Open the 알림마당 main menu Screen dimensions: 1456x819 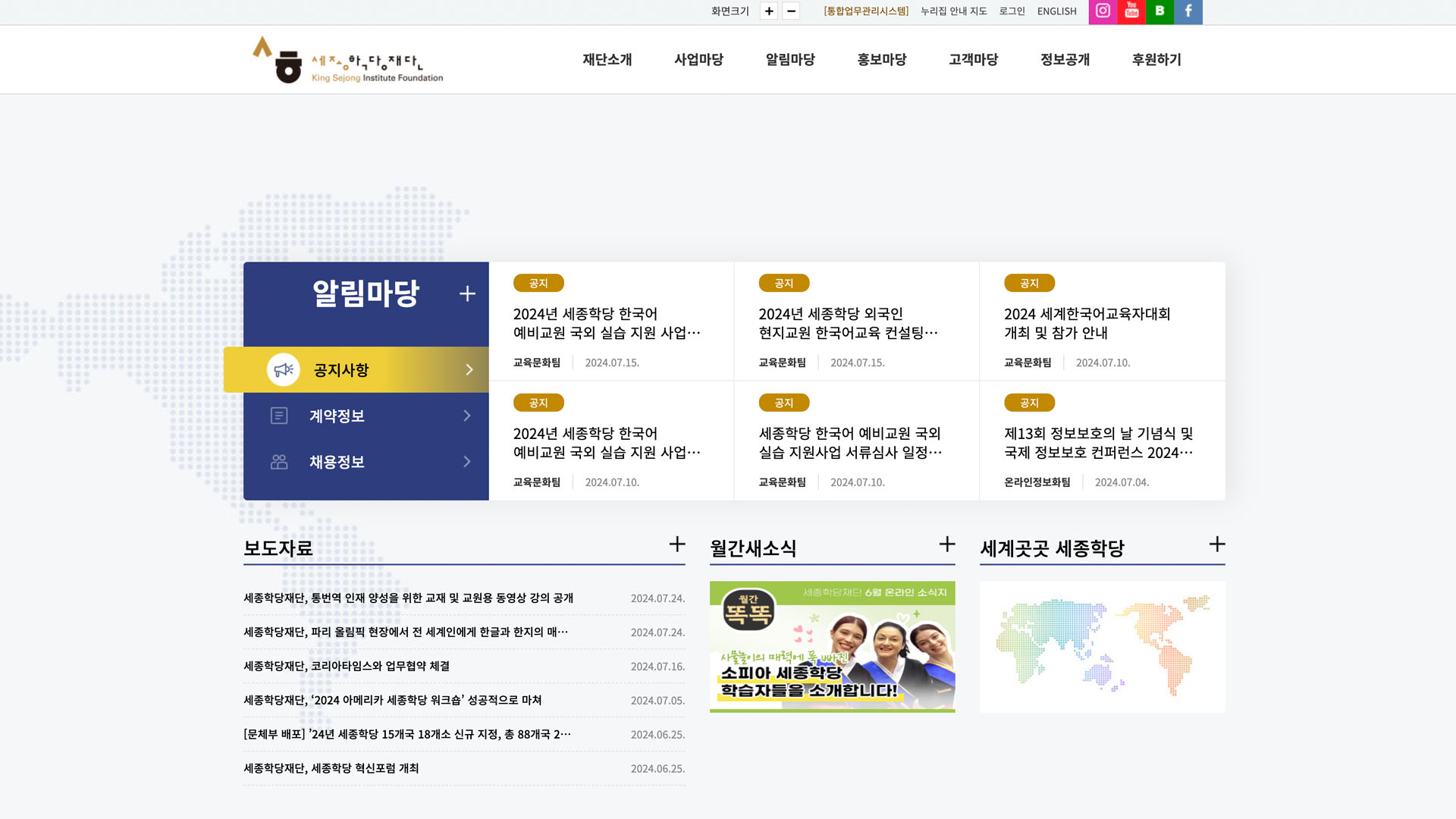[790, 59]
